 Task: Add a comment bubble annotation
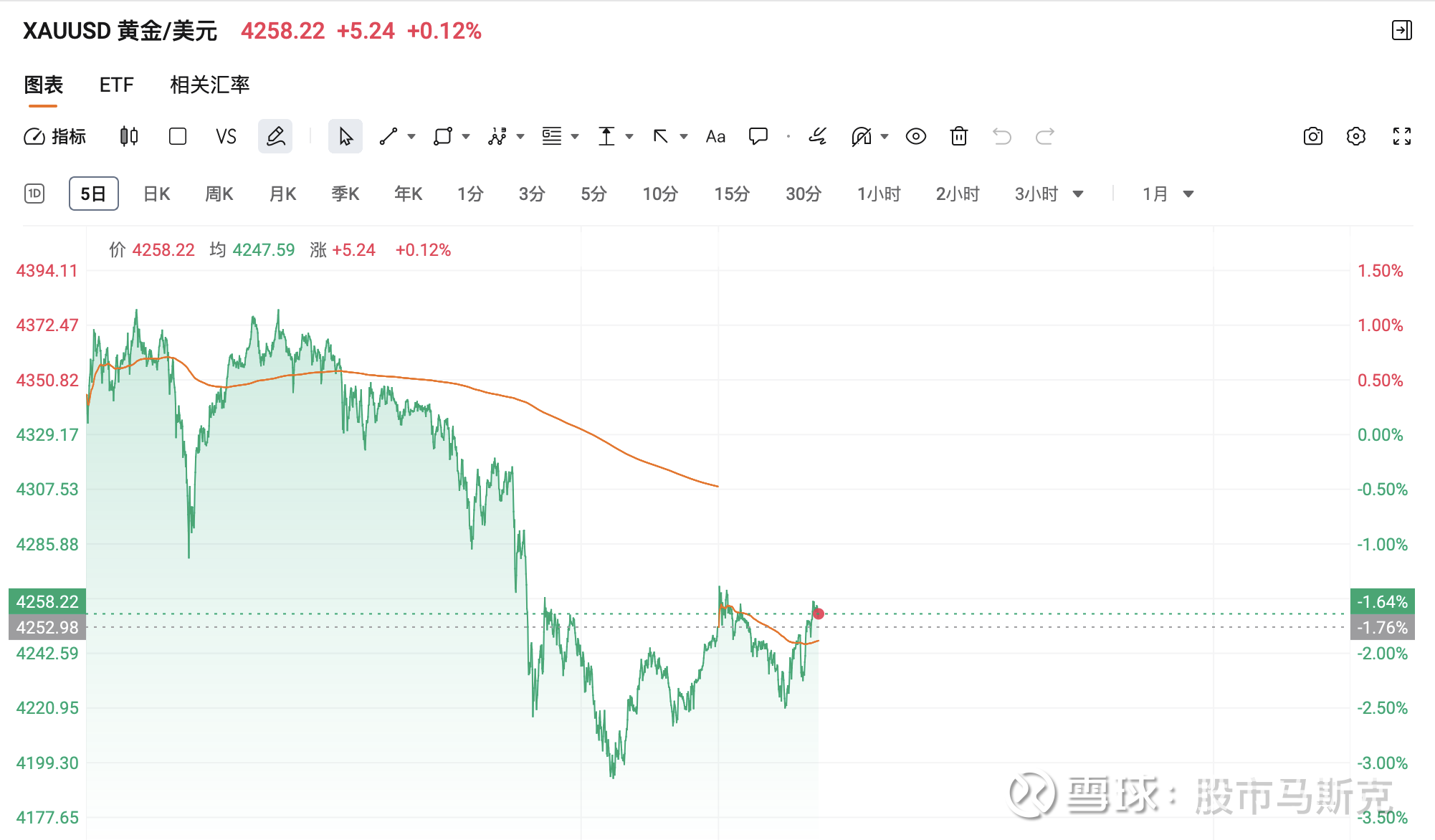[x=758, y=136]
